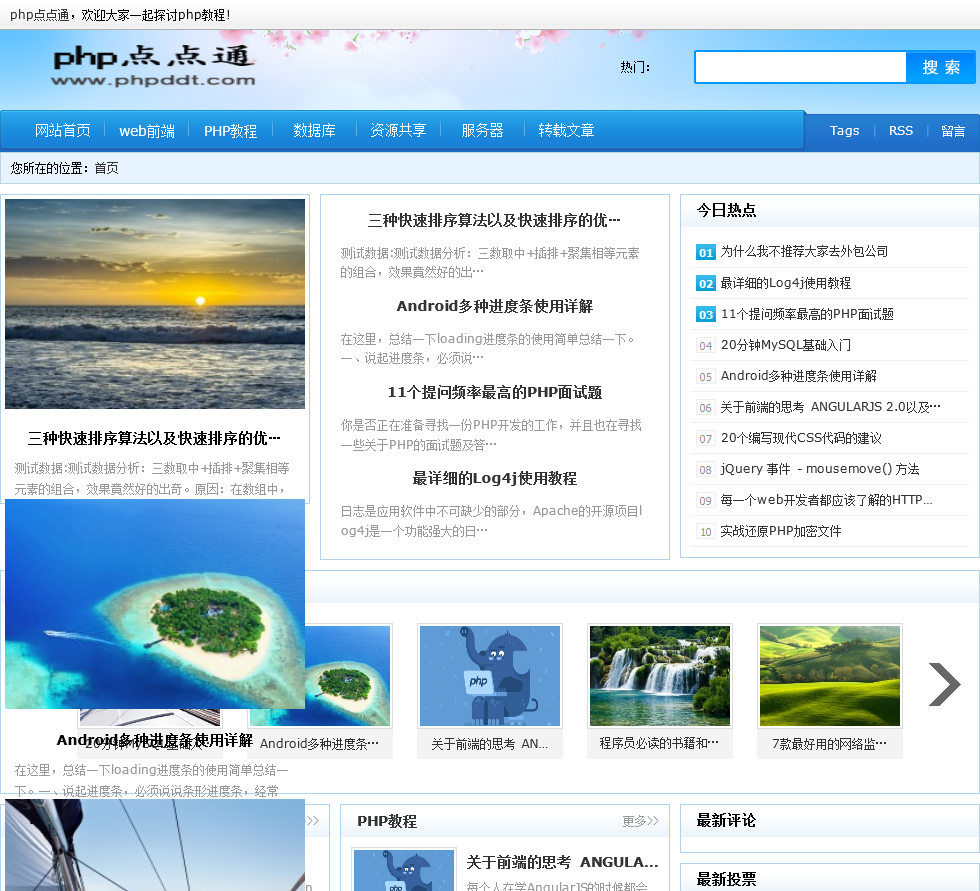Open caption Android多种进度条 under island thumbnail
The height and width of the screenshot is (891, 980).
[x=319, y=744]
